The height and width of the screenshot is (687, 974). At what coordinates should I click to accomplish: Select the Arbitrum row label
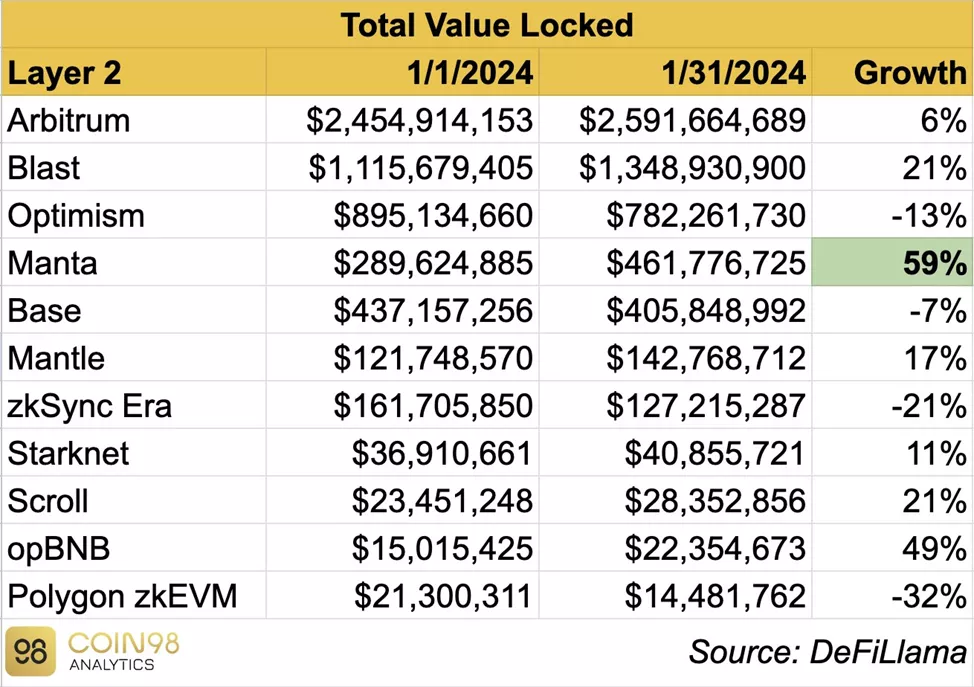69,121
